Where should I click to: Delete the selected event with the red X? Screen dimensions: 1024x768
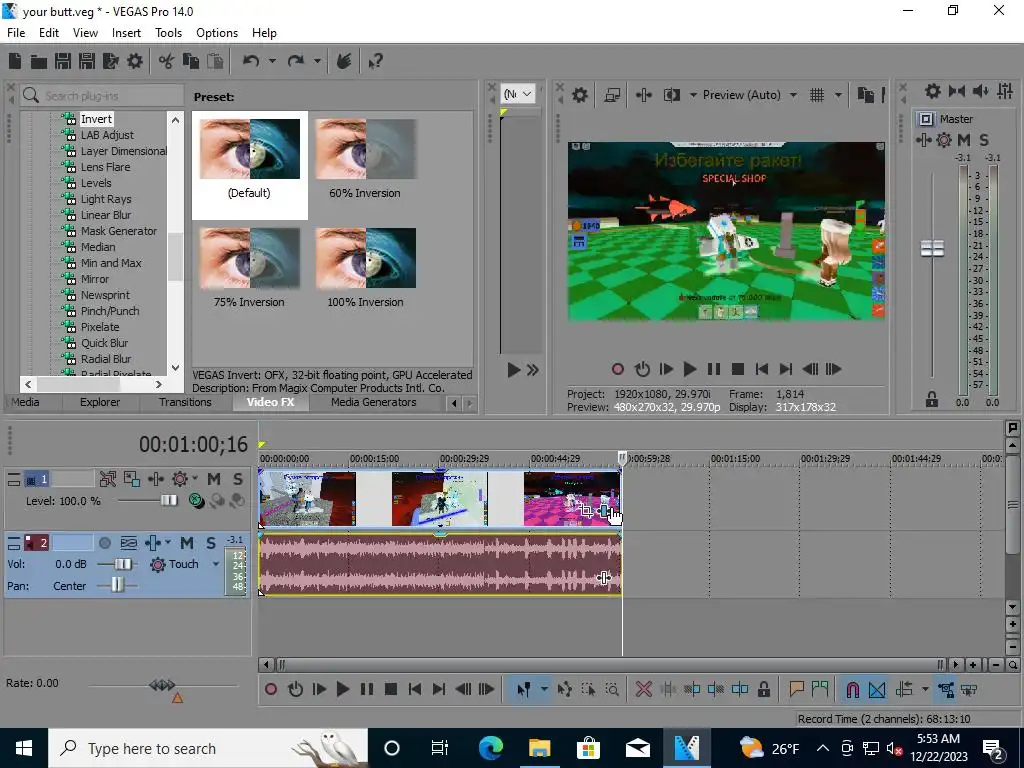click(x=644, y=690)
